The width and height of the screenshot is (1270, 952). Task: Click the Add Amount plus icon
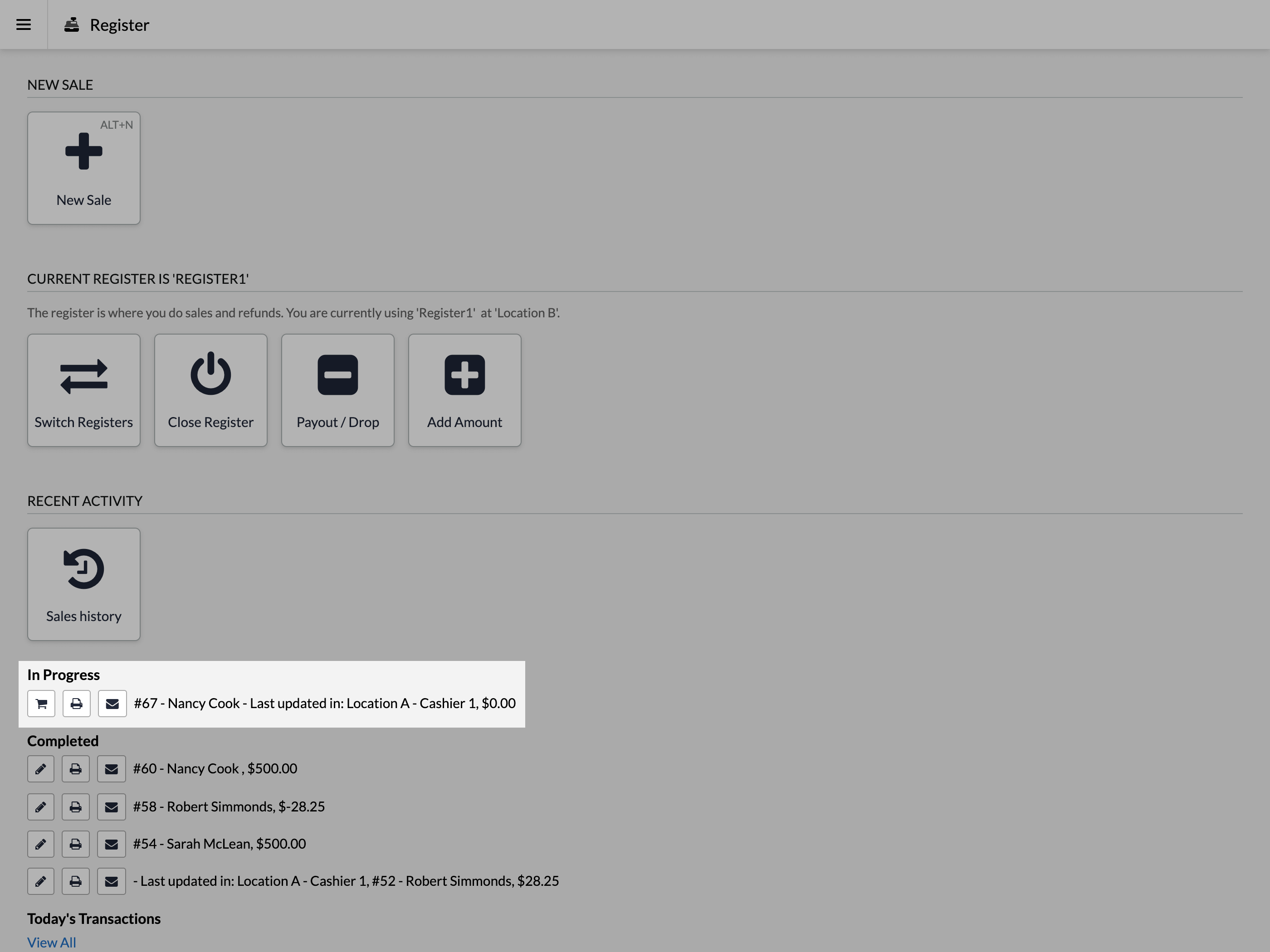[x=464, y=375]
